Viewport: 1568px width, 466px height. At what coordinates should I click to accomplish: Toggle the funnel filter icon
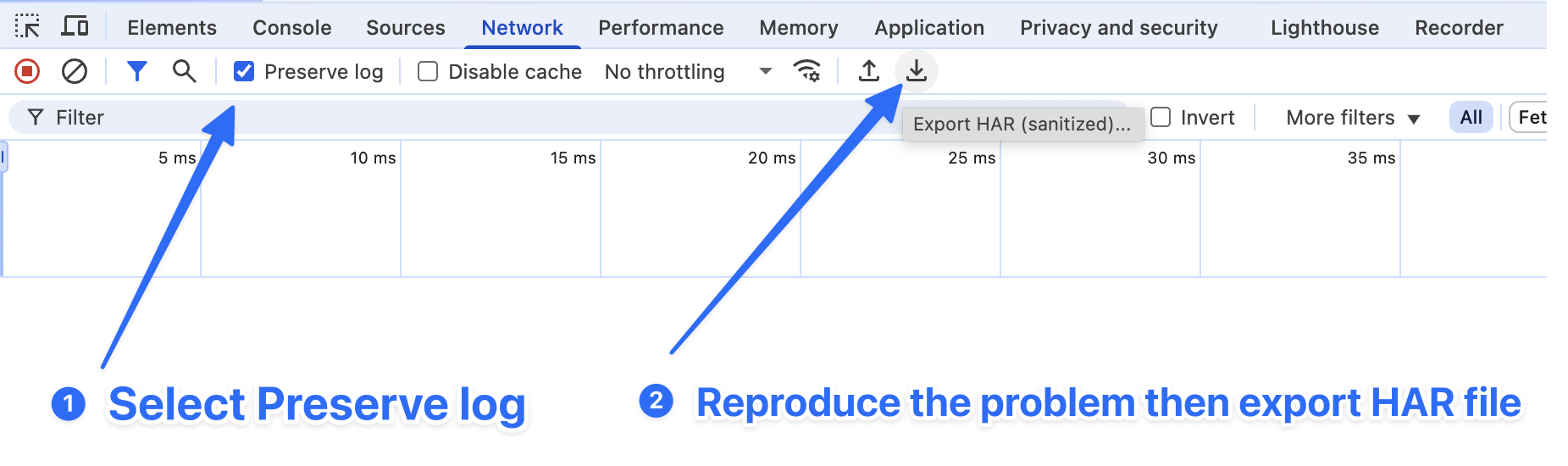136,72
